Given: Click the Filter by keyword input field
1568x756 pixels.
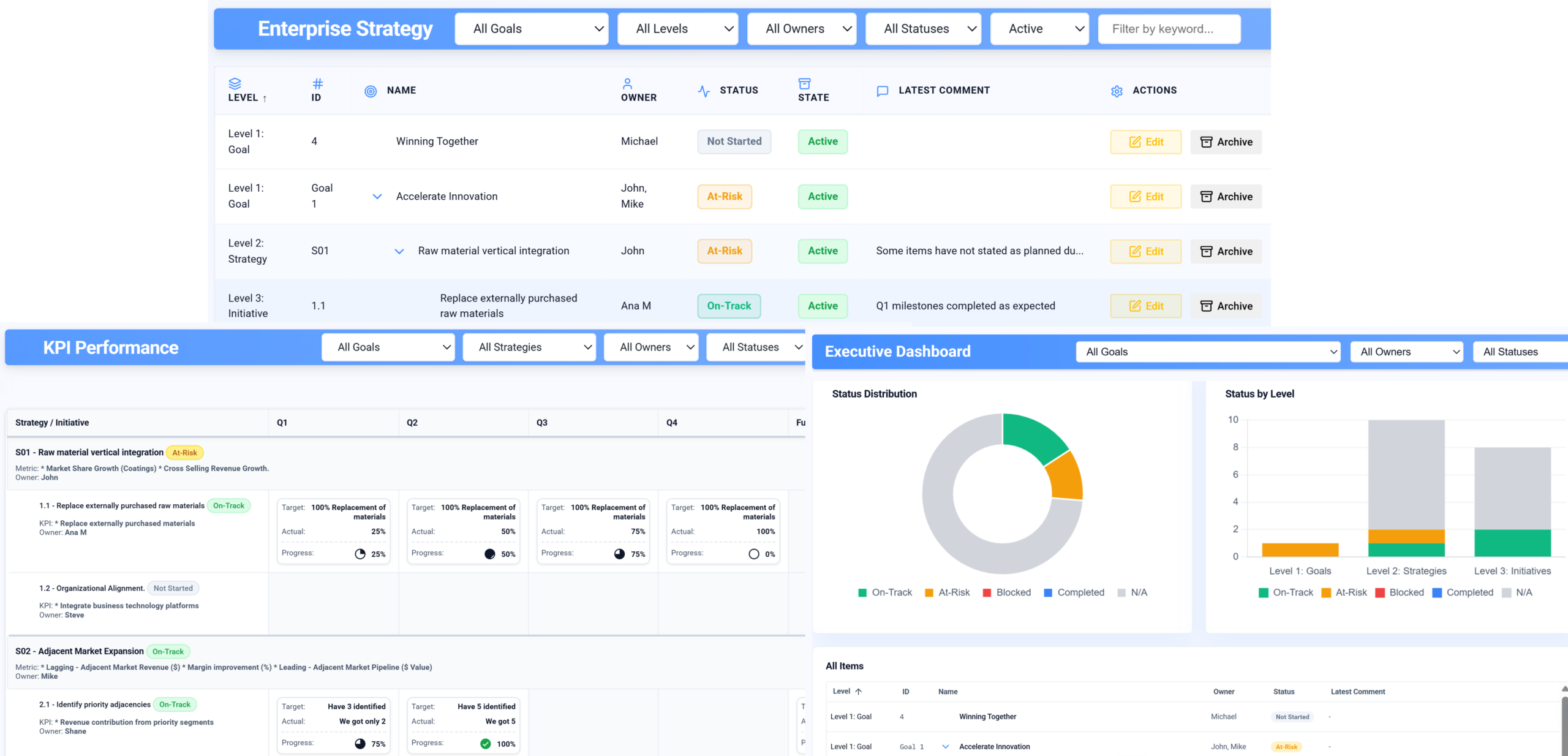Looking at the screenshot, I should click(x=1169, y=29).
